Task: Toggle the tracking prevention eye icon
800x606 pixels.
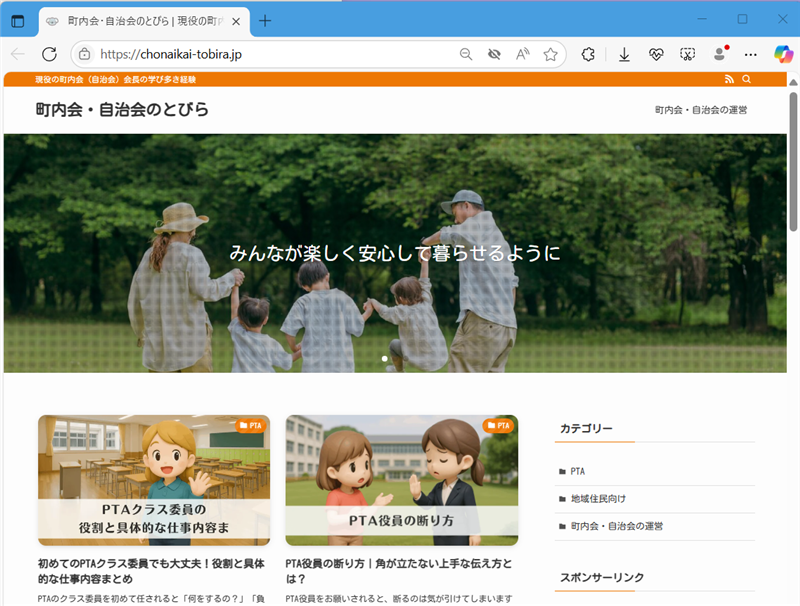Action: click(494, 55)
